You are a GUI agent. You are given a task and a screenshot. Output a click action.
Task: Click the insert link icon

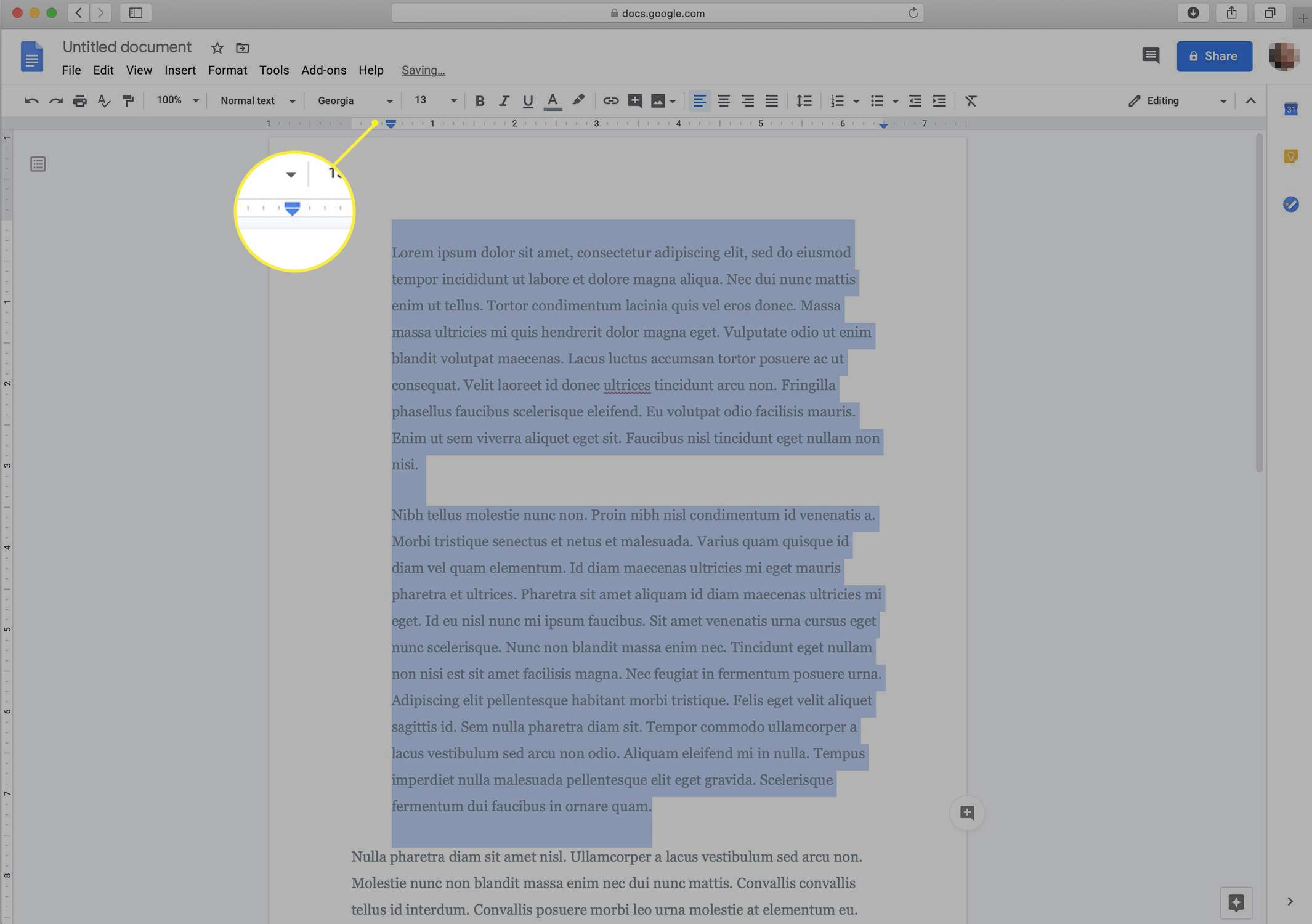[608, 101]
